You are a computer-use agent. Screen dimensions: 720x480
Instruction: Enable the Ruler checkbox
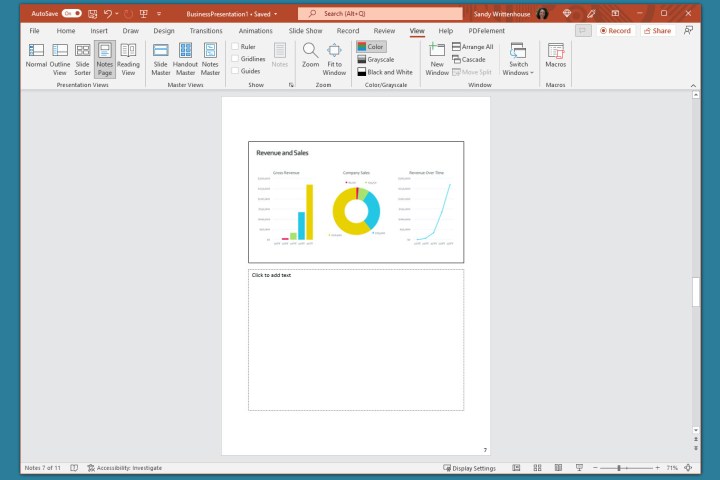coord(235,47)
